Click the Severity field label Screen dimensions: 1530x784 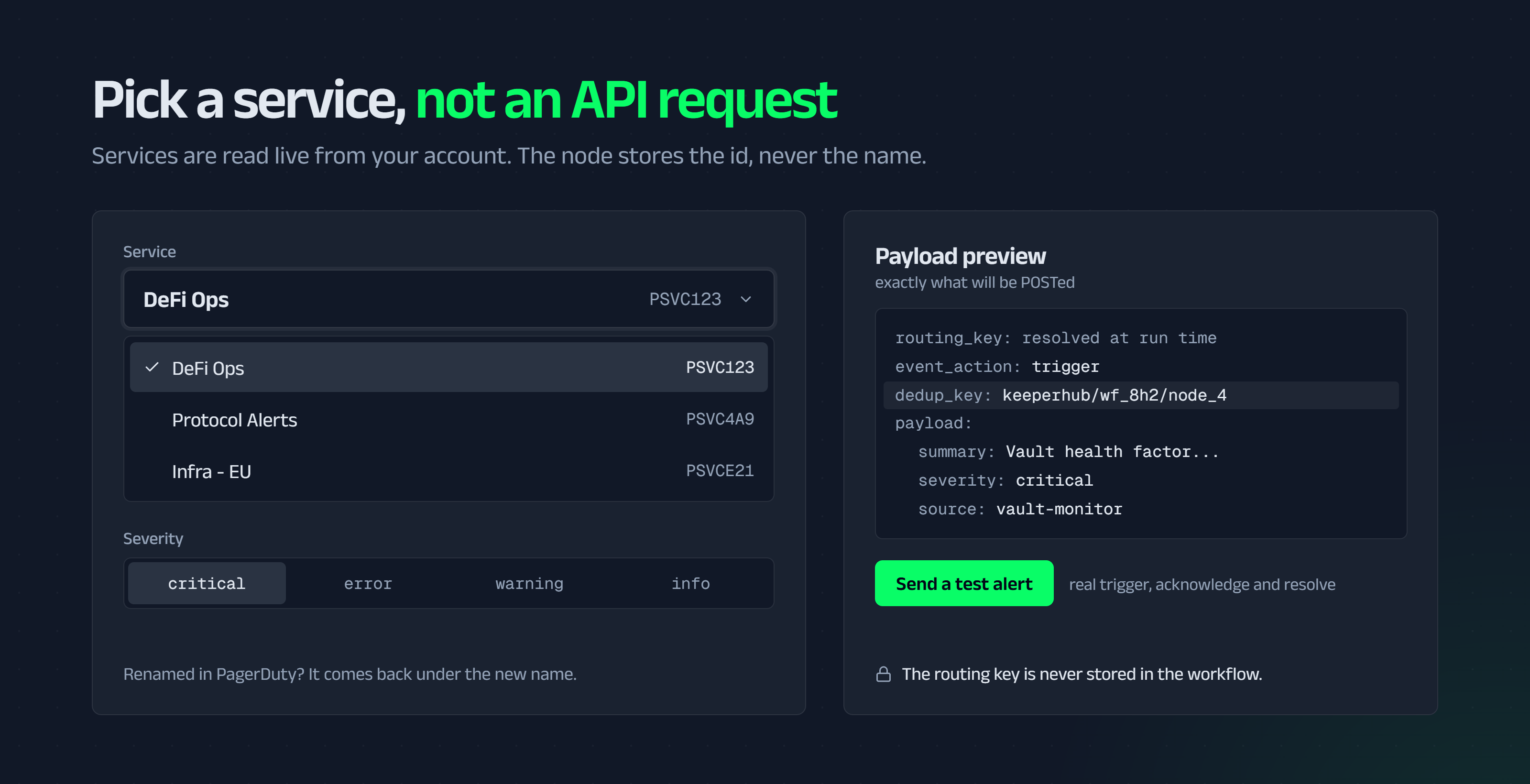coord(153,539)
